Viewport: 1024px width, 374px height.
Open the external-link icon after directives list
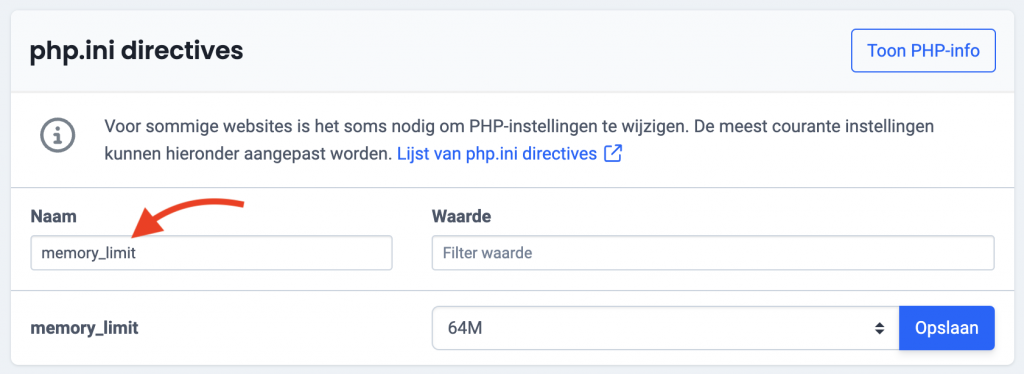tap(613, 154)
